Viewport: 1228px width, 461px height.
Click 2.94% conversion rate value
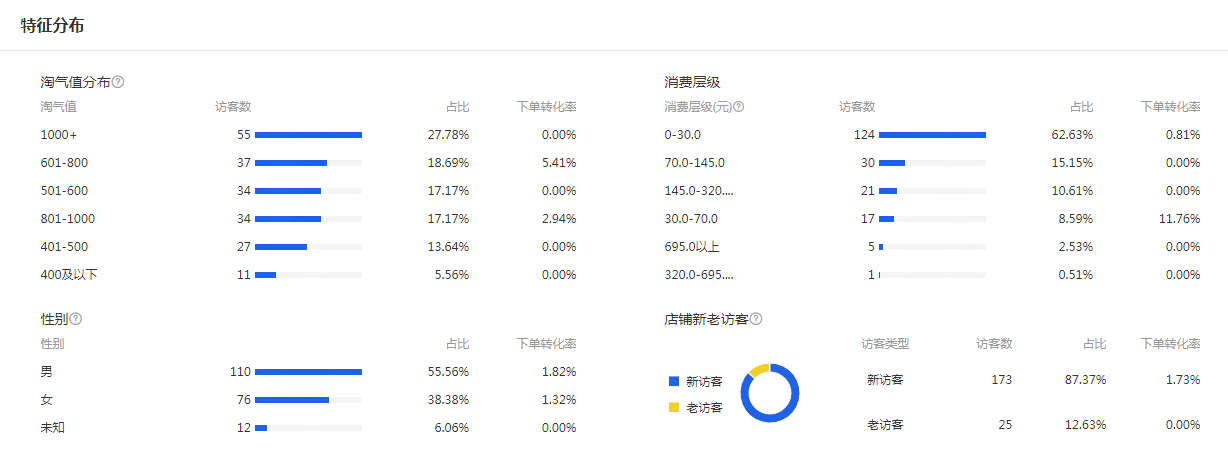(x=558, y=218)
